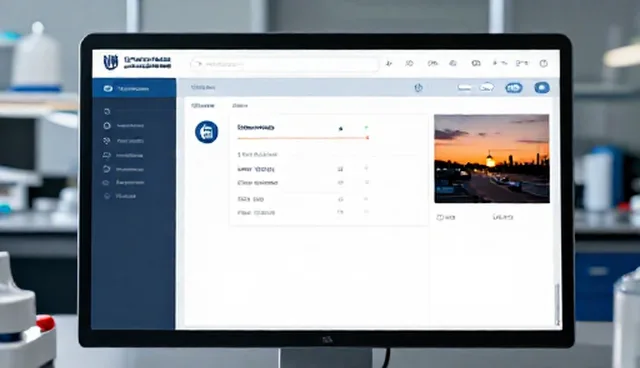Select the third list row in the card
The image size is (640, 368).
coord(303,199)
